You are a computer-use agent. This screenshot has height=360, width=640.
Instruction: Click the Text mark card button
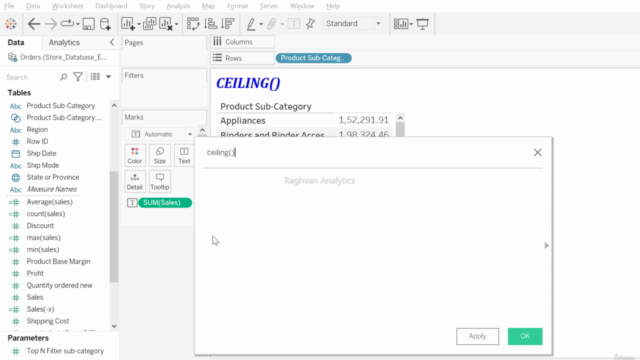tap(184, 156)
